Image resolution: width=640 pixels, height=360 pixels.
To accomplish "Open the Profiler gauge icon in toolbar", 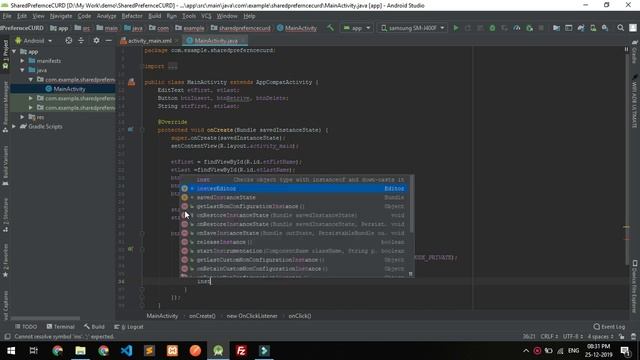I will [517, 28].
